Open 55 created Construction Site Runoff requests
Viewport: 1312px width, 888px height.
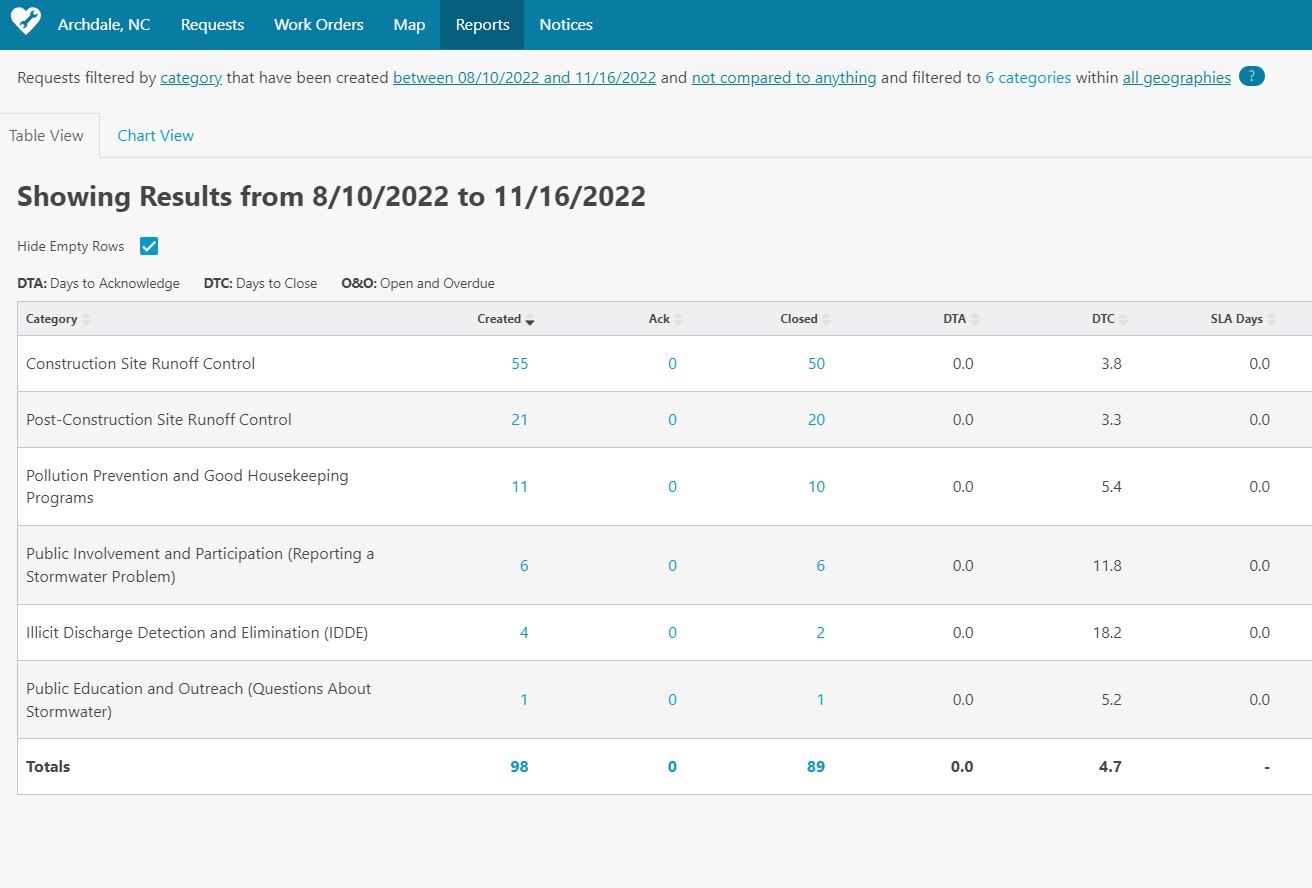coord(519,364)
